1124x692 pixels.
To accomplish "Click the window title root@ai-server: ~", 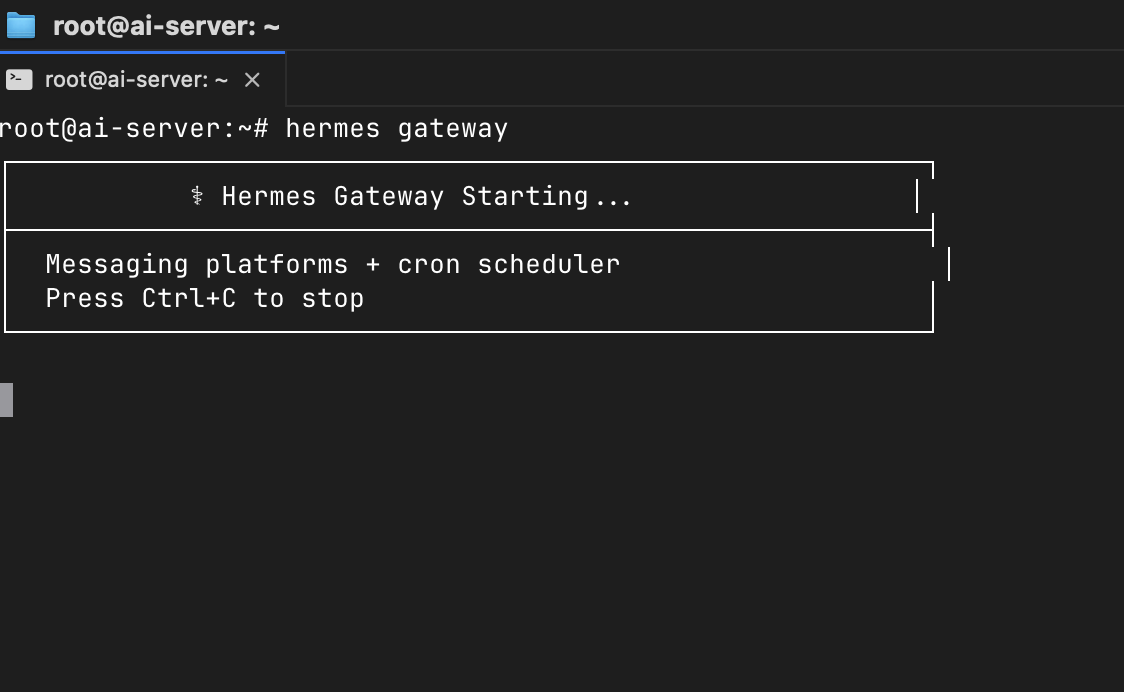I will click(166, 27).
